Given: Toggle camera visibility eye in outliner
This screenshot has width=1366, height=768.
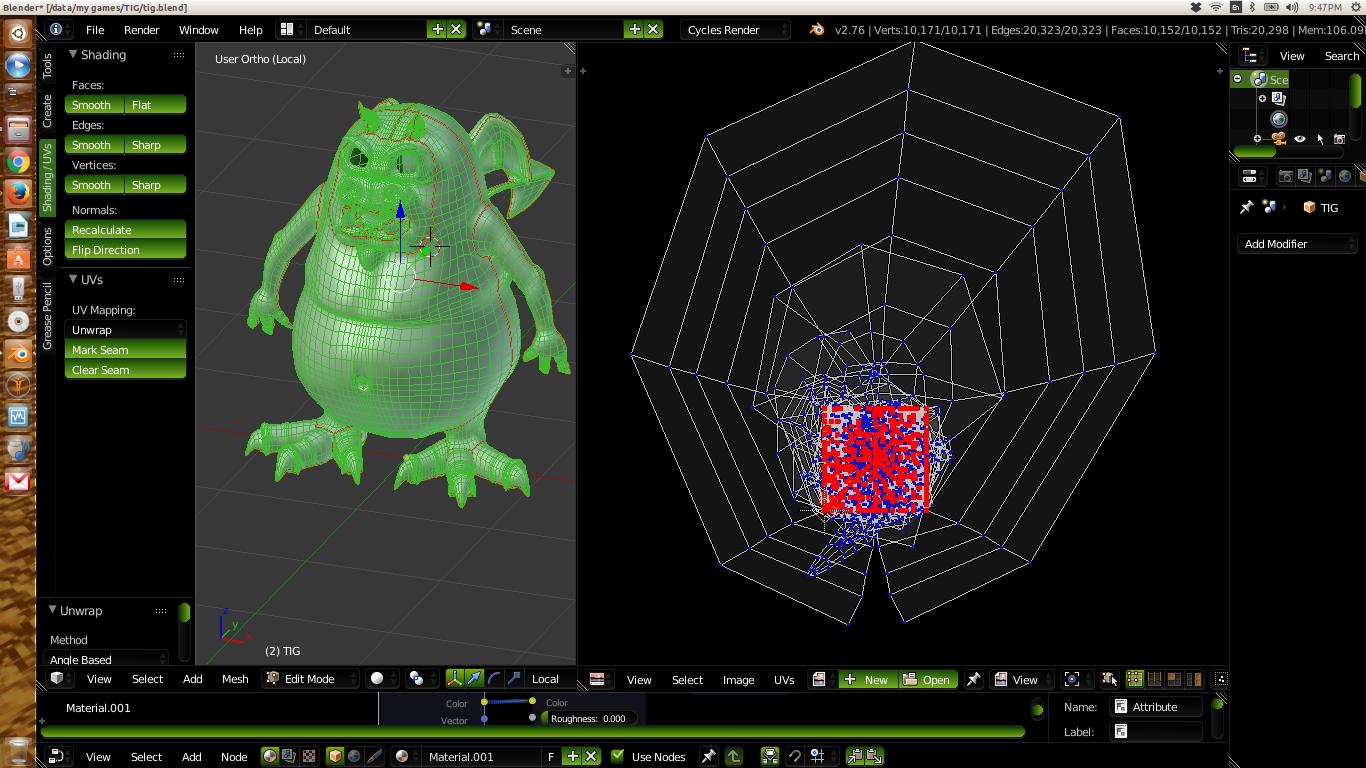Looking at the screenshot, I should (x=1300, y=139).
